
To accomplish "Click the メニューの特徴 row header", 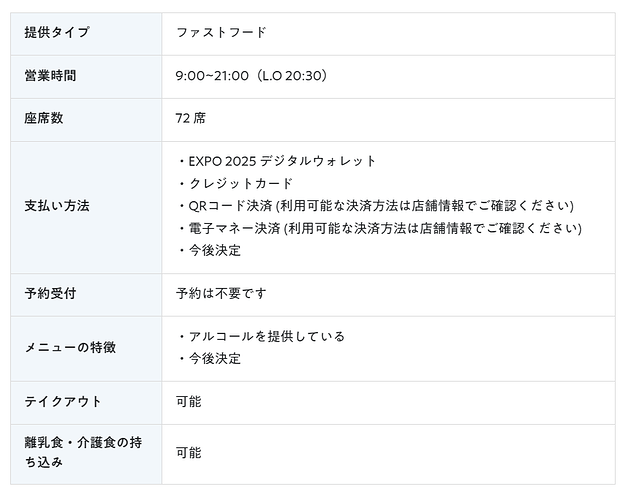I will [x=70, y=348].
